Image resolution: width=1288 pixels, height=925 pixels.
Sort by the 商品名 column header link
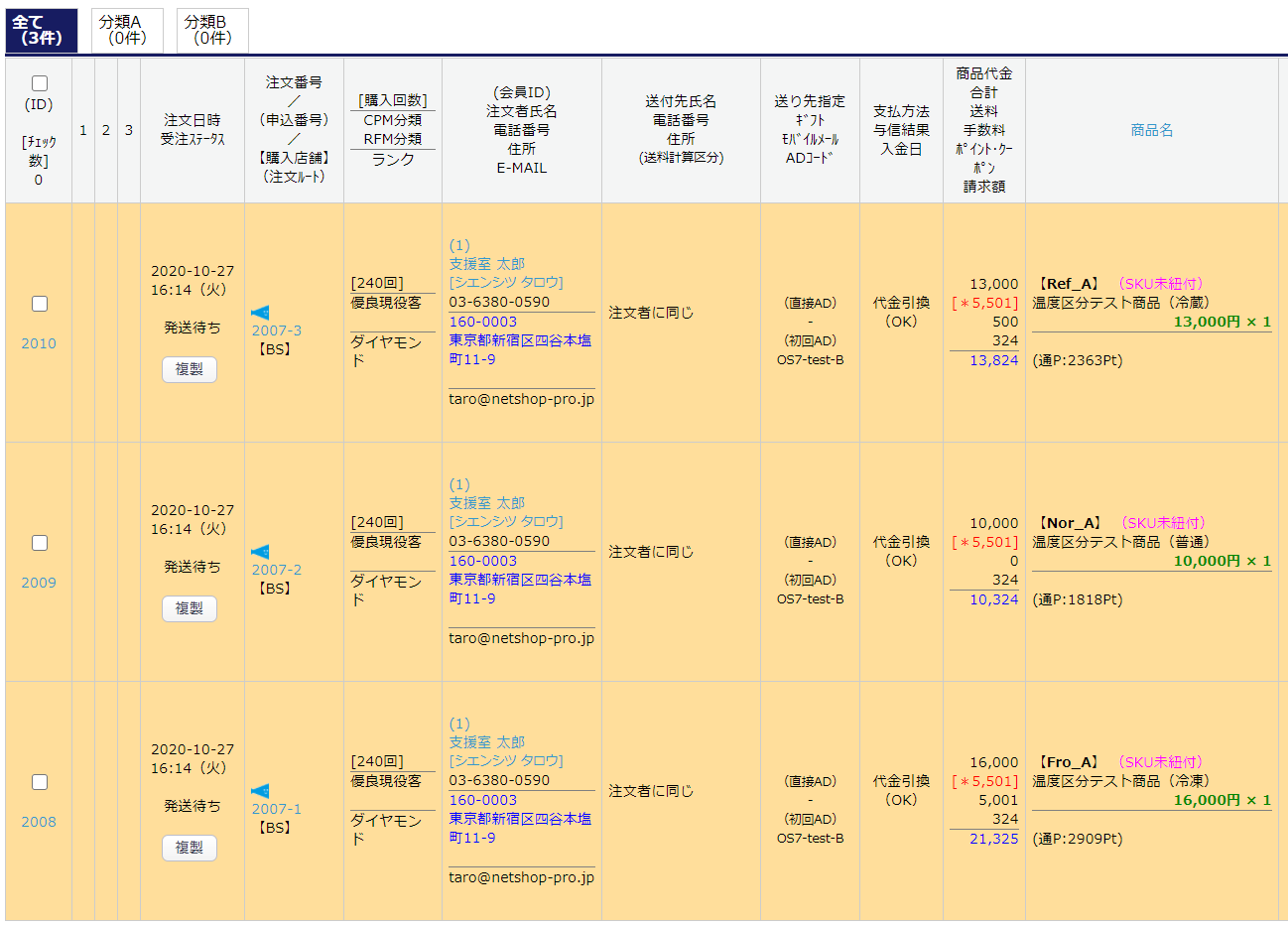[x=1151, y=130]
